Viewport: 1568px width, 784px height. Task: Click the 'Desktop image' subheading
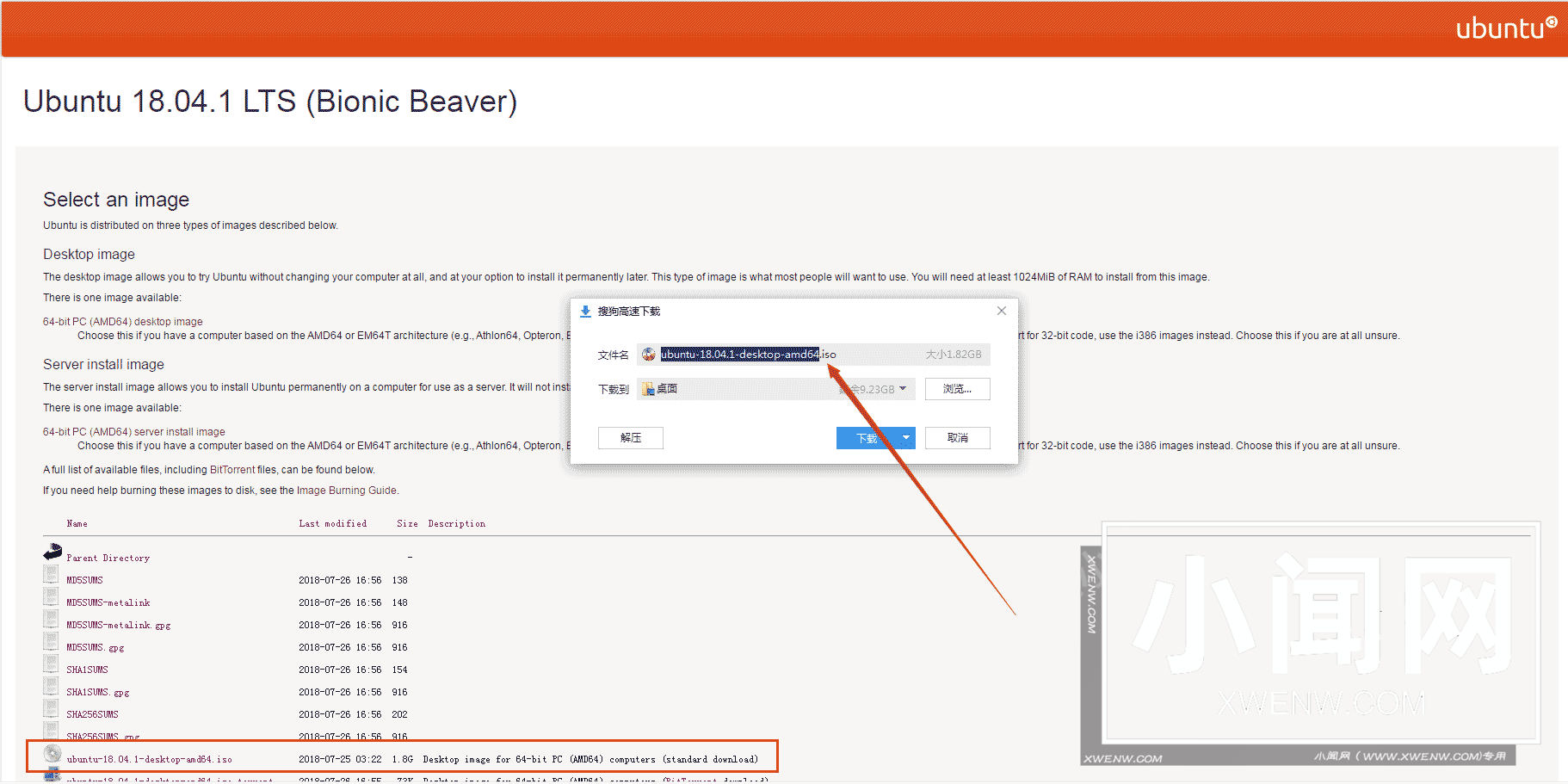(89, 255)
